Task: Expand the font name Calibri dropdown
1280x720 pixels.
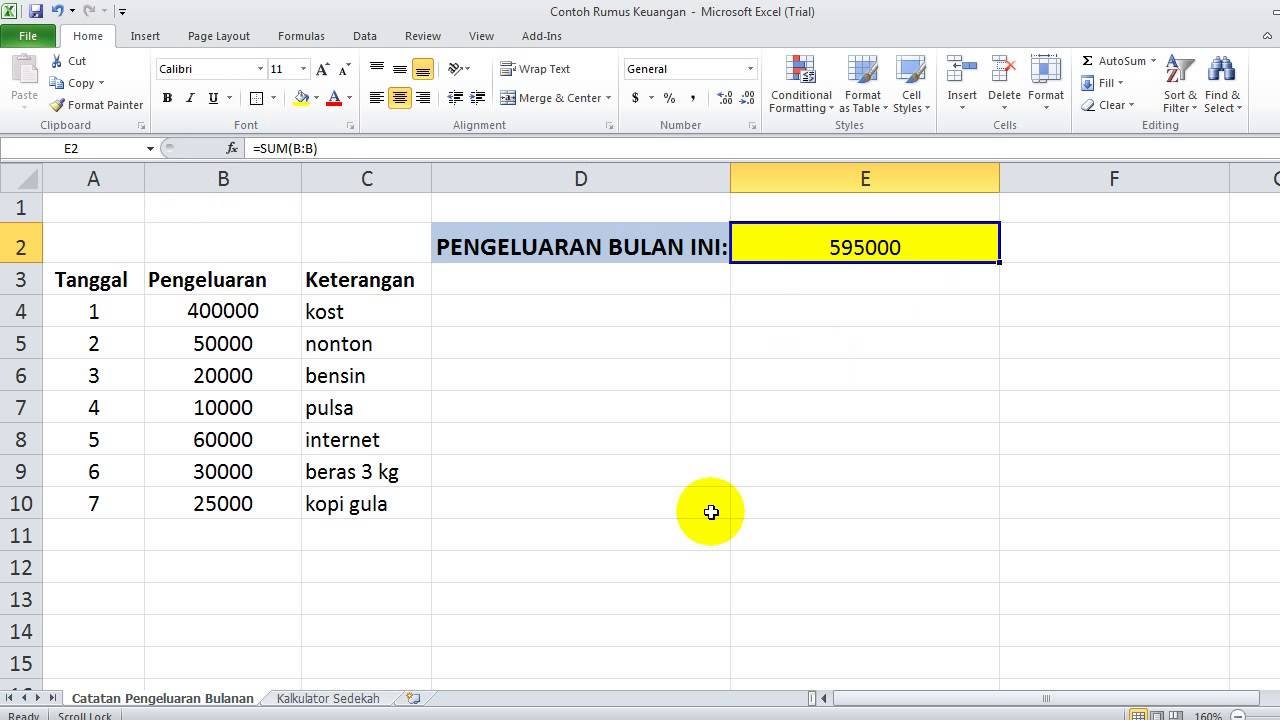Action: tap(260, 69)
